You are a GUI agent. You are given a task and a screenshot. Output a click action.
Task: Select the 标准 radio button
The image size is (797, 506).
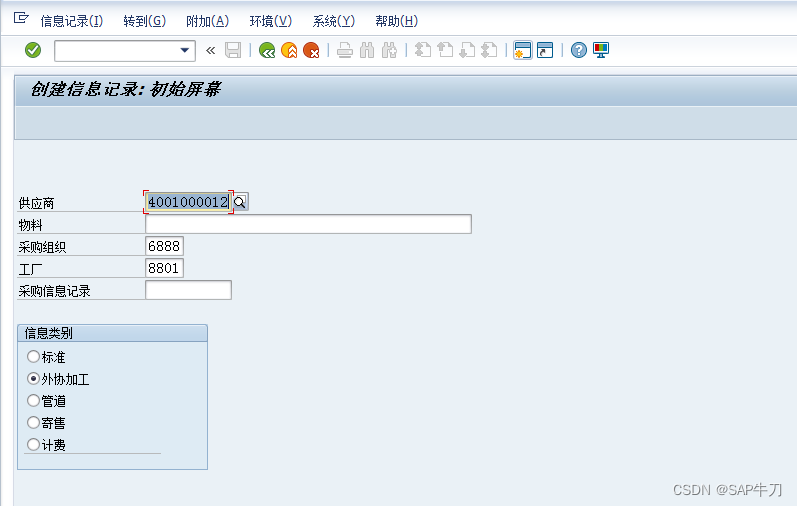click(x=34, y=356)
